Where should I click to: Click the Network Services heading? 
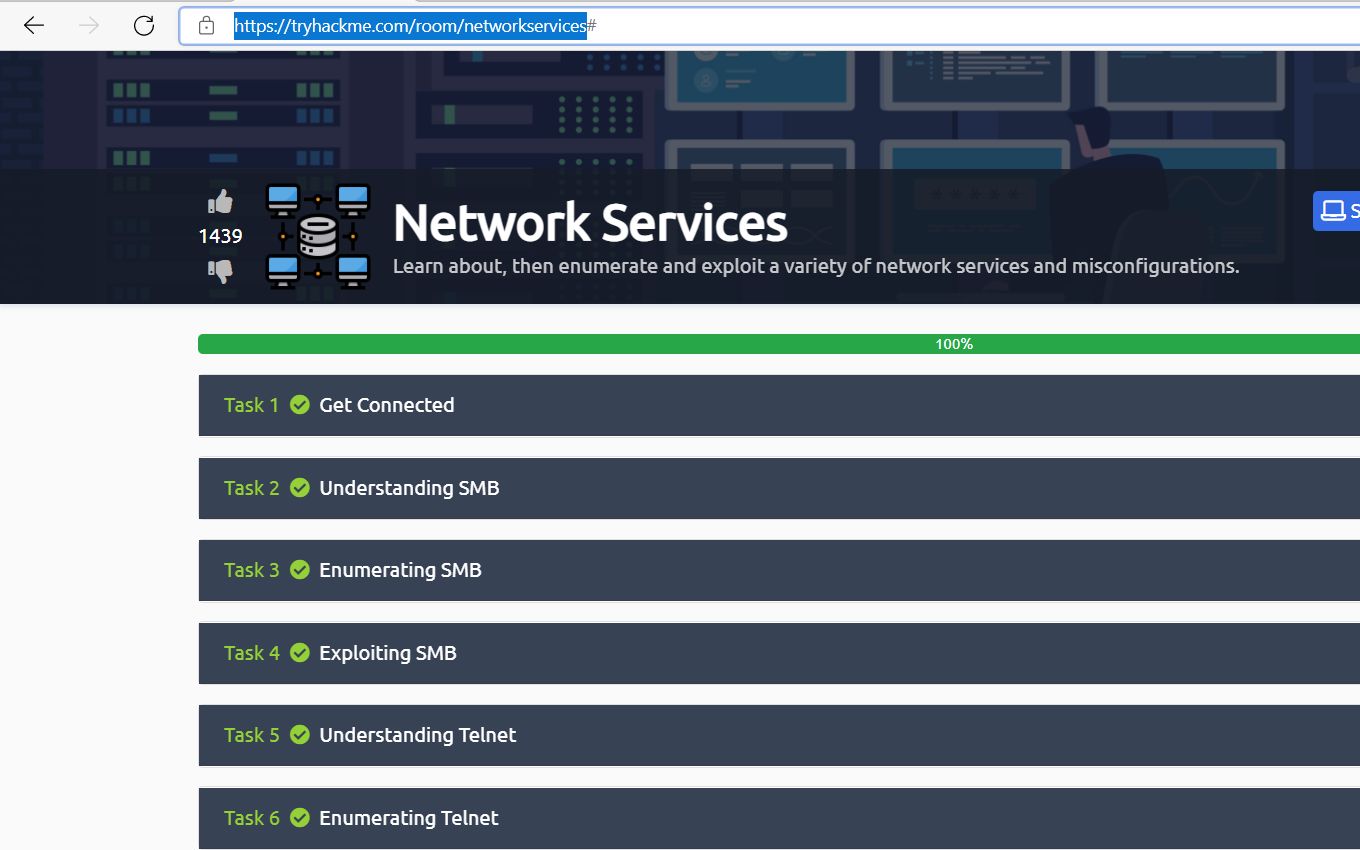click(x=590, y=222)
